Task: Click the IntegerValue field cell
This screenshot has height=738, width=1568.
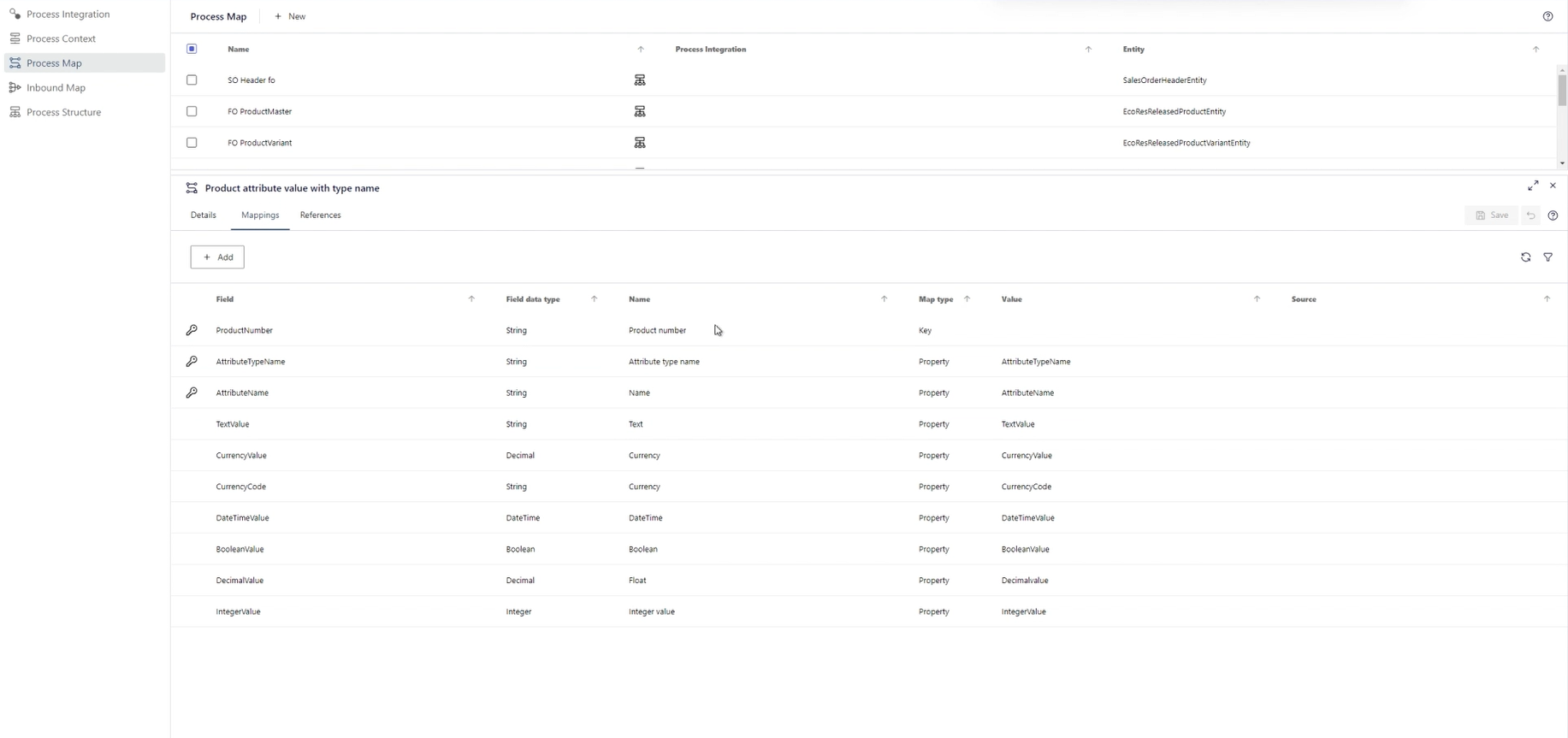Action: click(x=238, y=611)
